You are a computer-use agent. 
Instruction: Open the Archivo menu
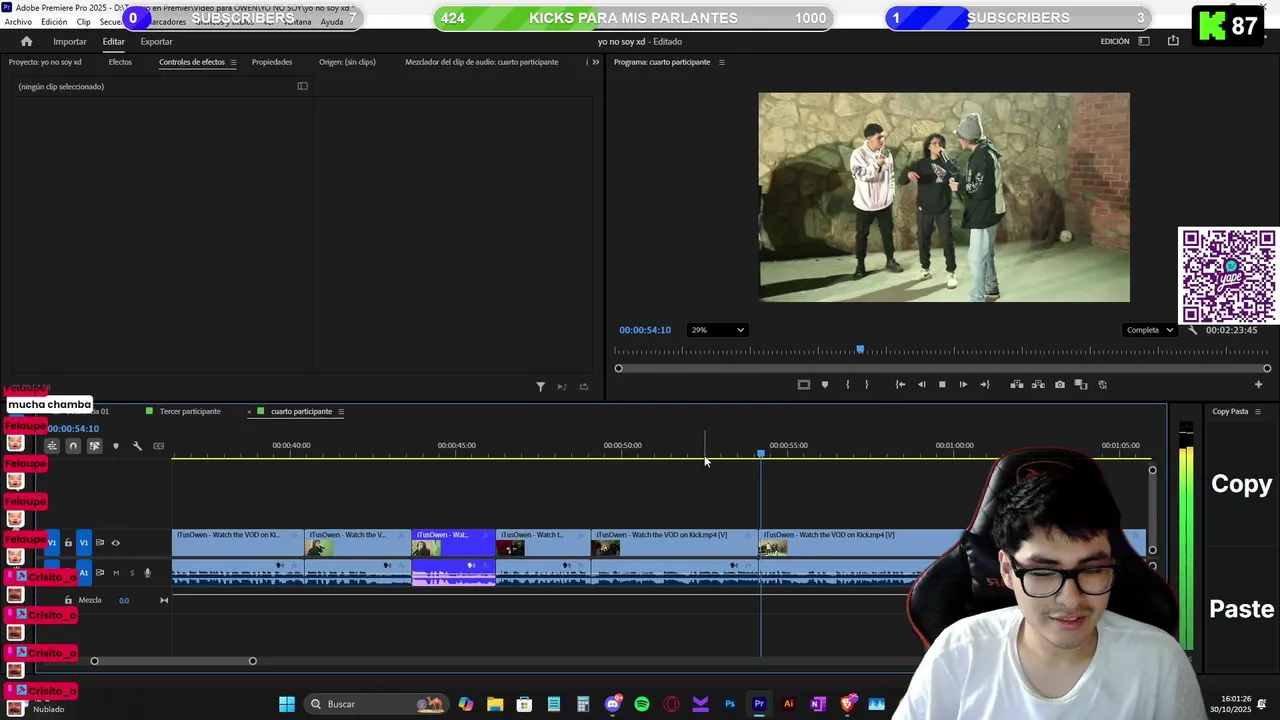pyautogui.click(x=18, y=22)
